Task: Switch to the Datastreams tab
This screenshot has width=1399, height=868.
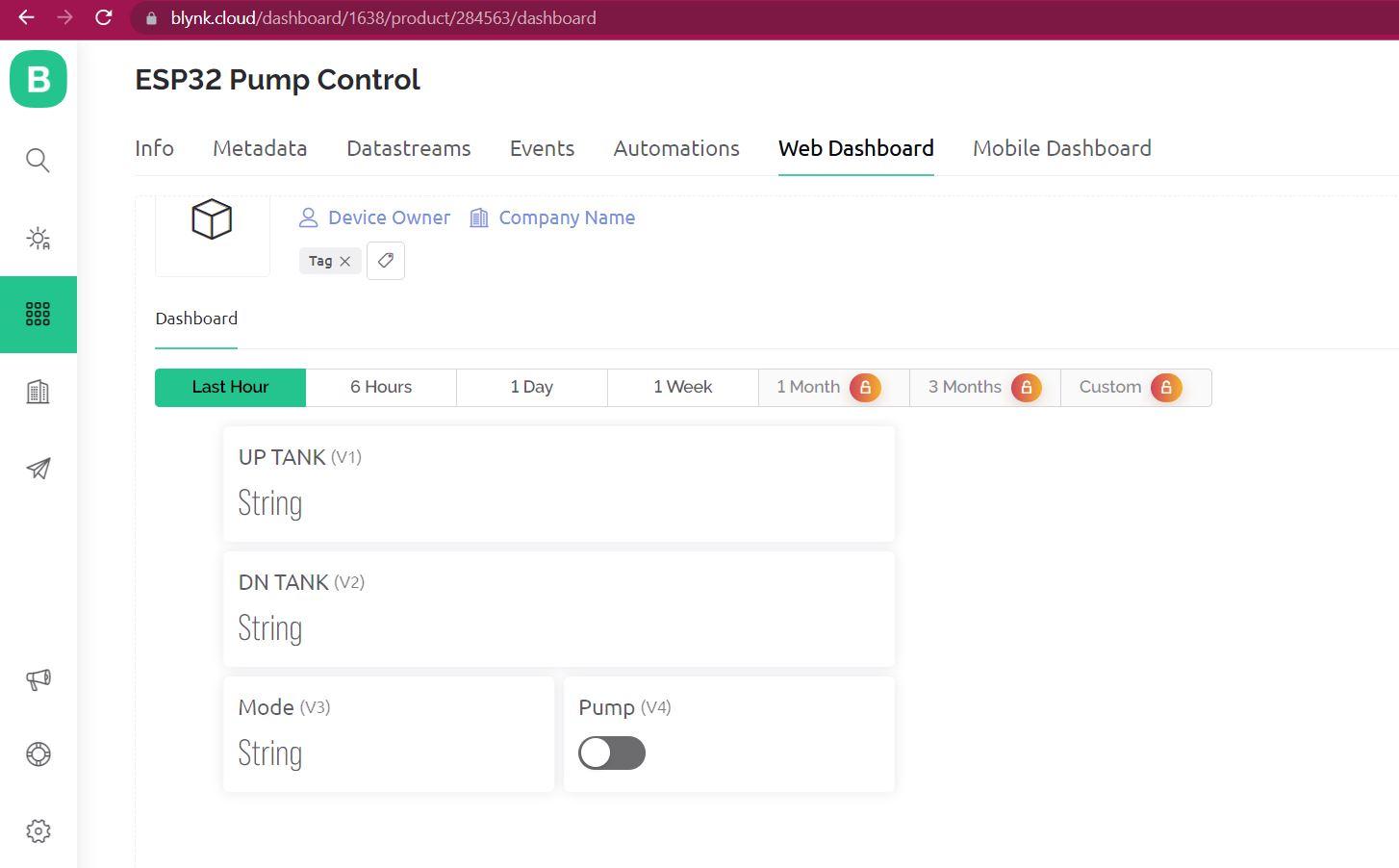Action: tap(409, 148)
